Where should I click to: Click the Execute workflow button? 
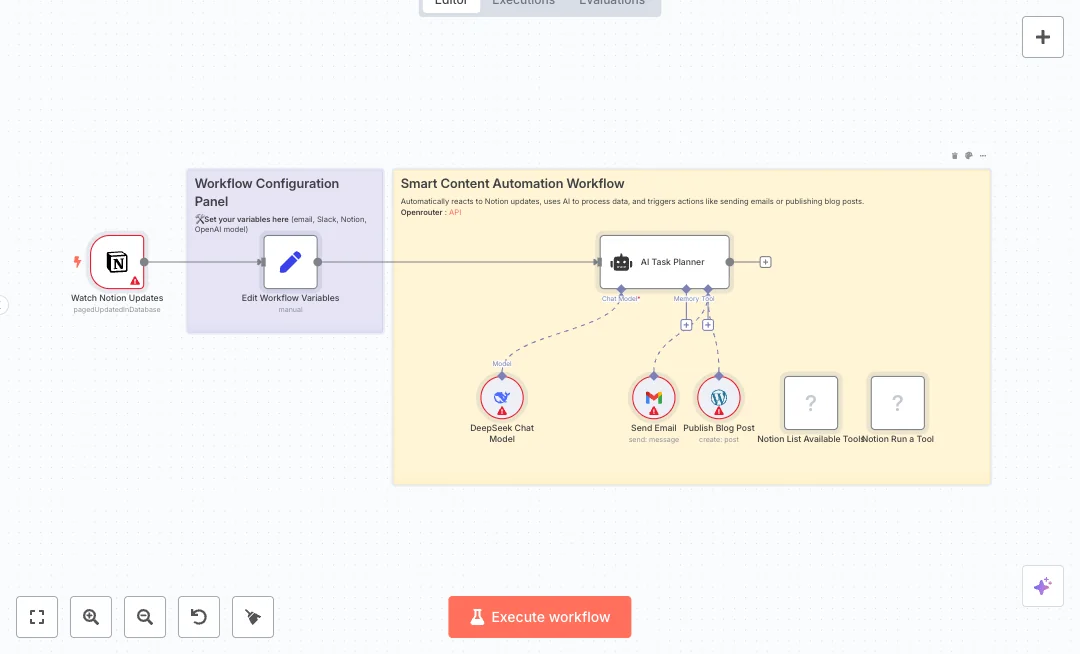pyautogui.click(x=540, y=617)
